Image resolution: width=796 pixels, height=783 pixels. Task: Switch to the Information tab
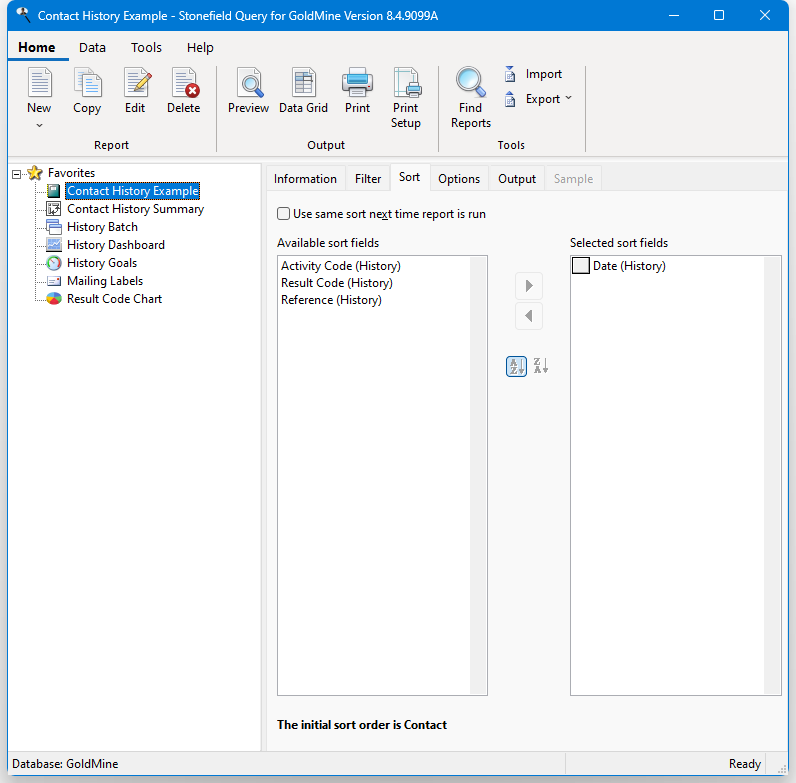[305, 179]
